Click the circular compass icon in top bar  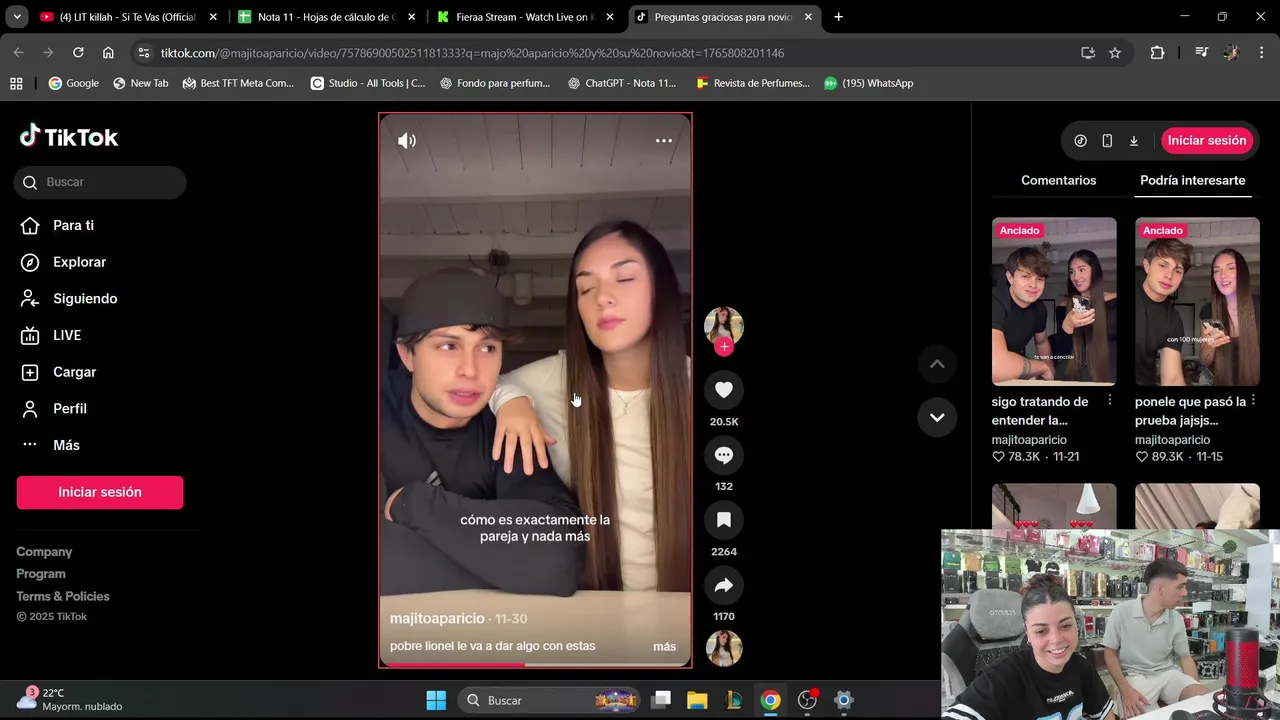[1080, 141]
